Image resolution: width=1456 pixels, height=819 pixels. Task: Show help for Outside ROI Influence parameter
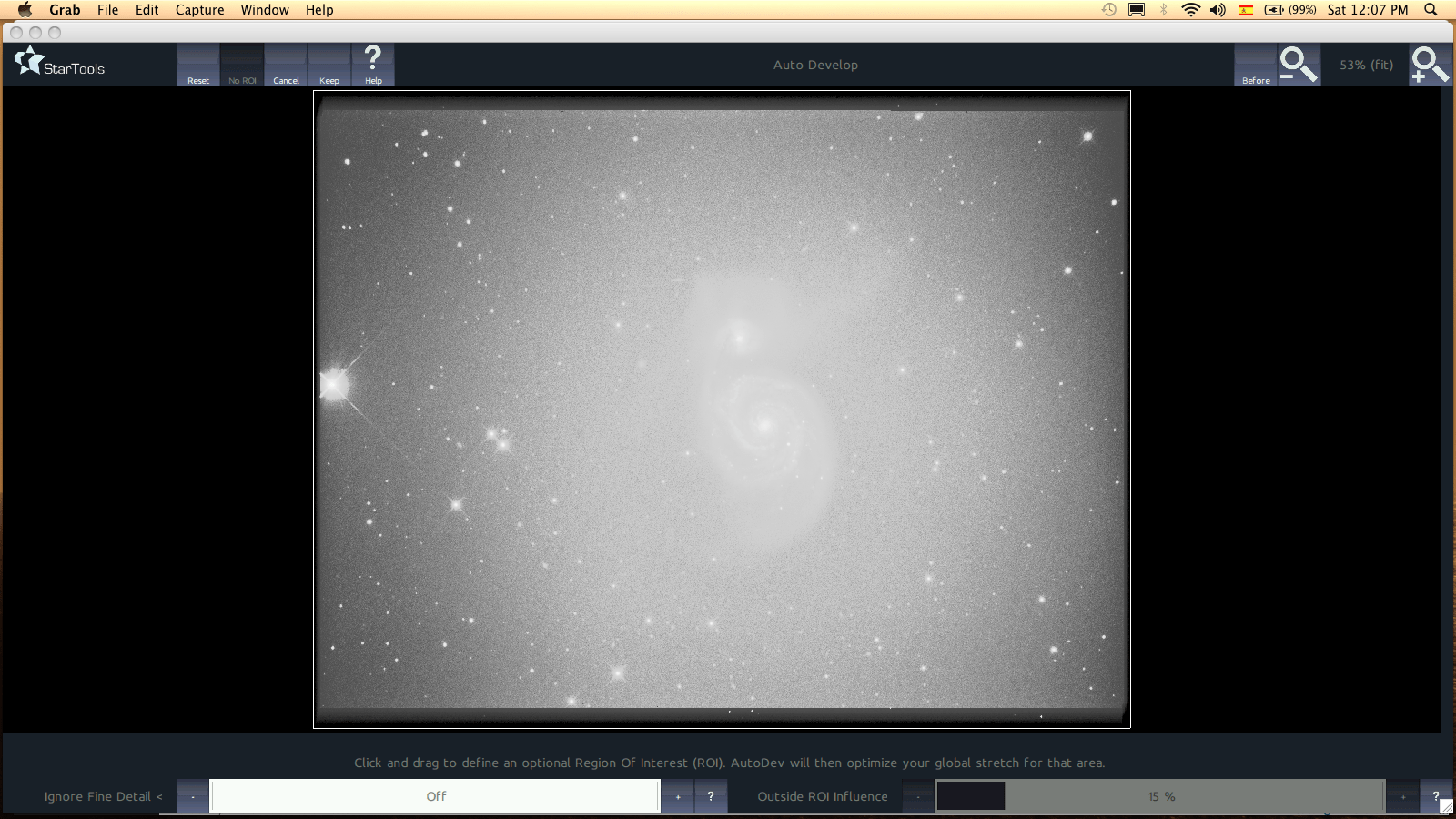click(x=1436, y=796)
